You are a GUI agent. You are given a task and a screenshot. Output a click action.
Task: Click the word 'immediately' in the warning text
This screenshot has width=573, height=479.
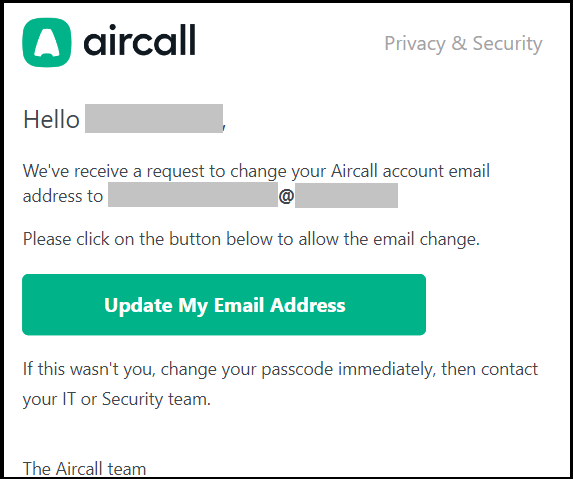[x=387, y=369]
